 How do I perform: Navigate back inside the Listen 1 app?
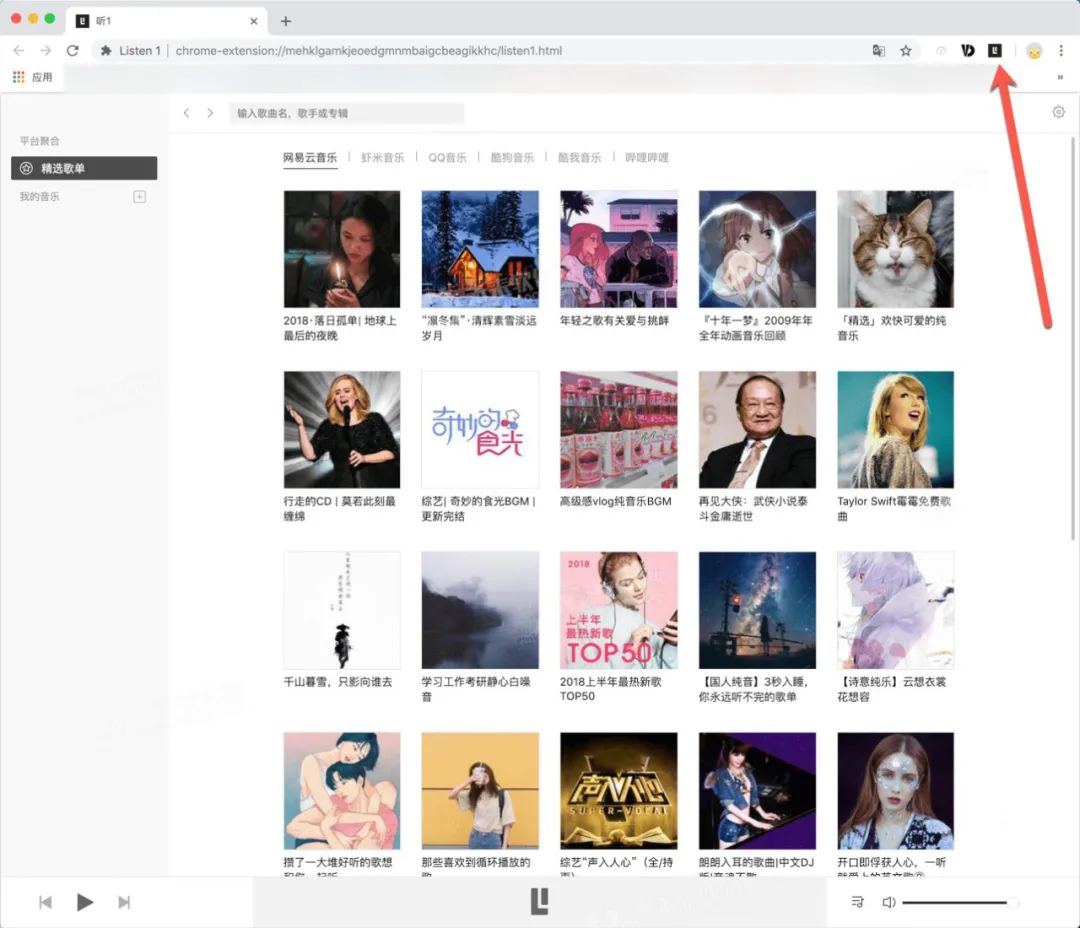186,113
